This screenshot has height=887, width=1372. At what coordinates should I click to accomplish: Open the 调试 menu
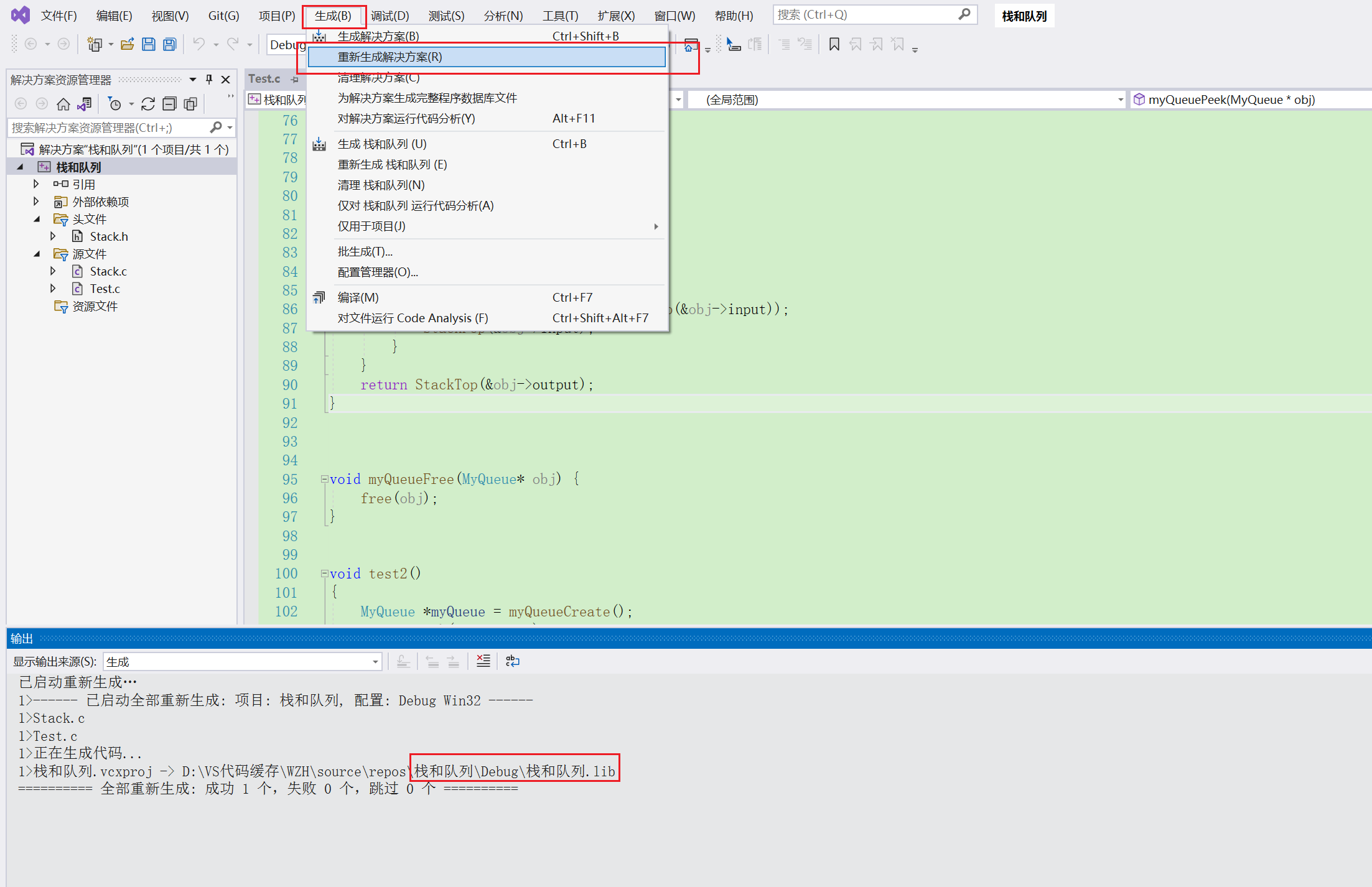point(390,16)
